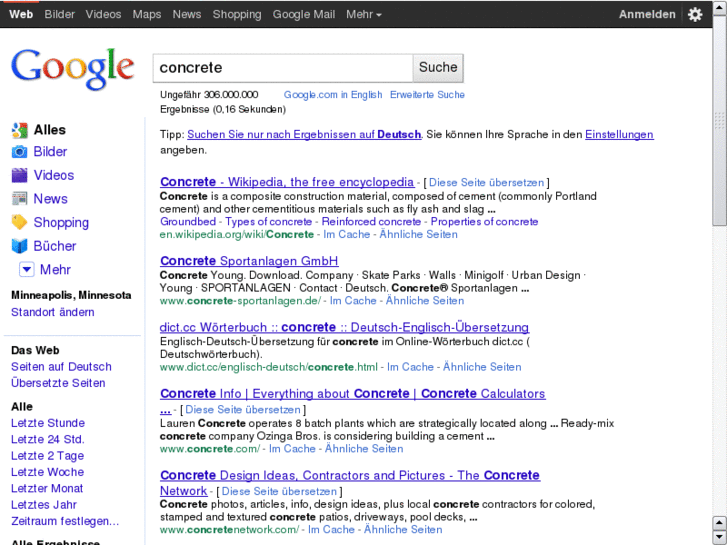Click the Alles colorful search icon
Image resolution: width=727 pixels, height=545 pixels.
tap(19, 130)
